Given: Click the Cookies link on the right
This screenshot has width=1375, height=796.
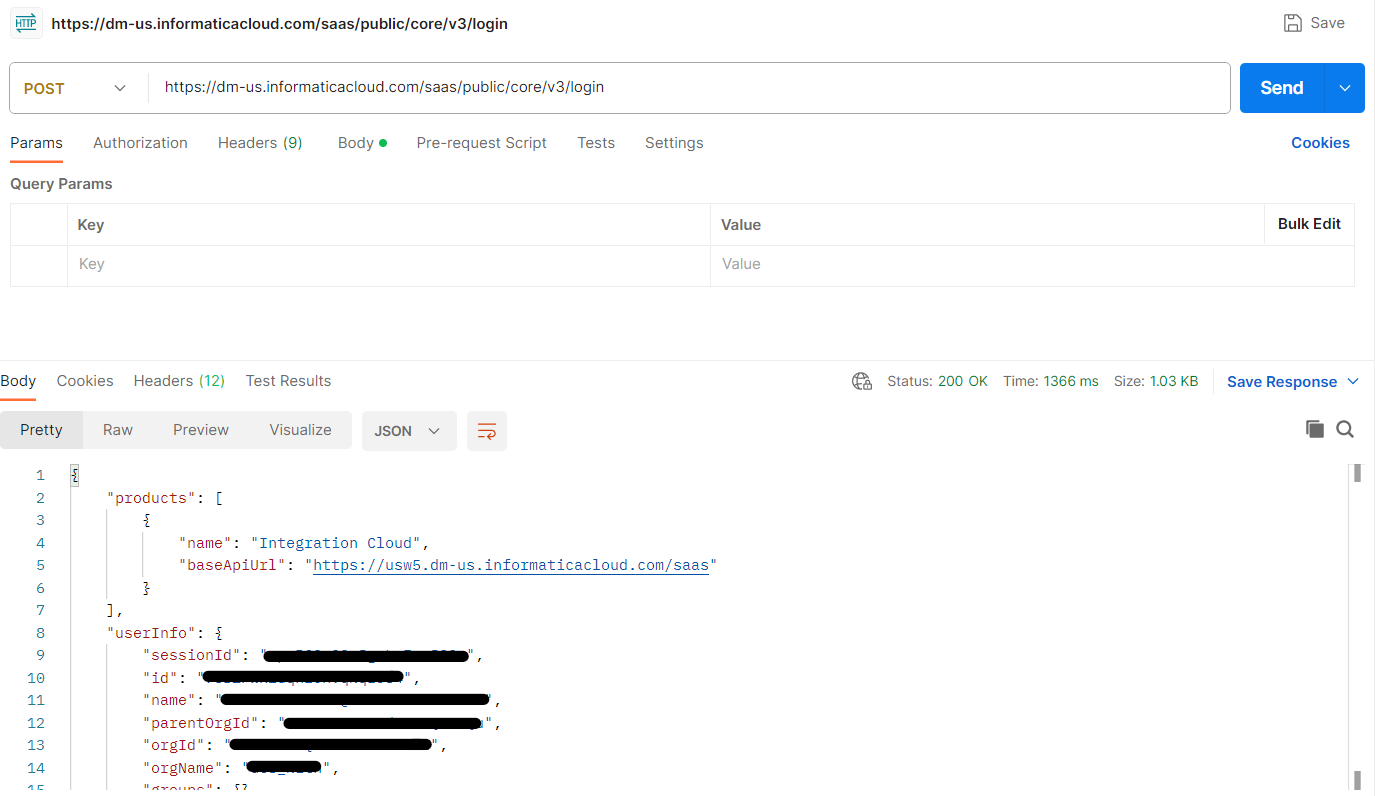Looking at the screenshot, I should click(x=1320, y=143).
